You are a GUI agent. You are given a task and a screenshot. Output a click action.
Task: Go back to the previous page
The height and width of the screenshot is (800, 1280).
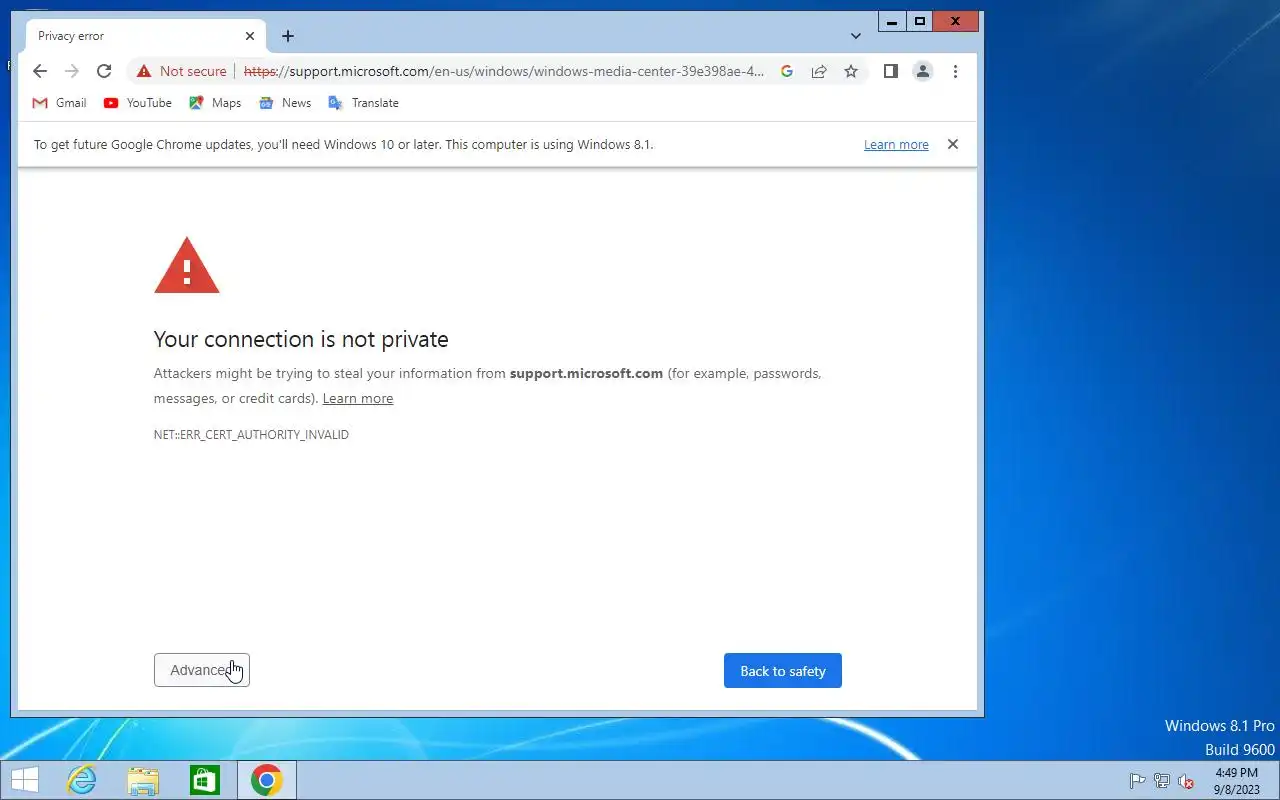[x=40, y=71]
